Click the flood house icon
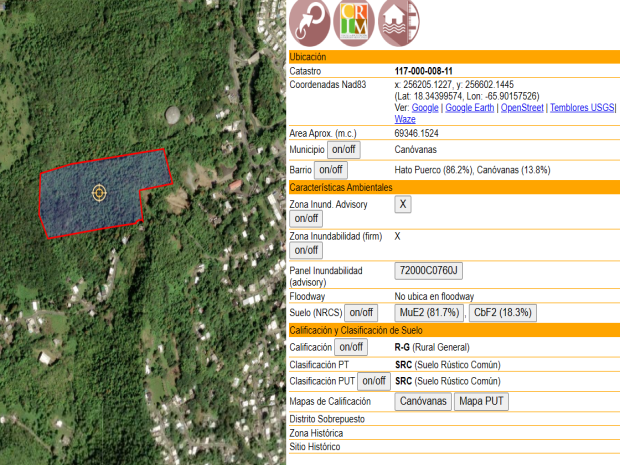Image resolution: width=620 pixels, height=465 pixels. [399, 23]
